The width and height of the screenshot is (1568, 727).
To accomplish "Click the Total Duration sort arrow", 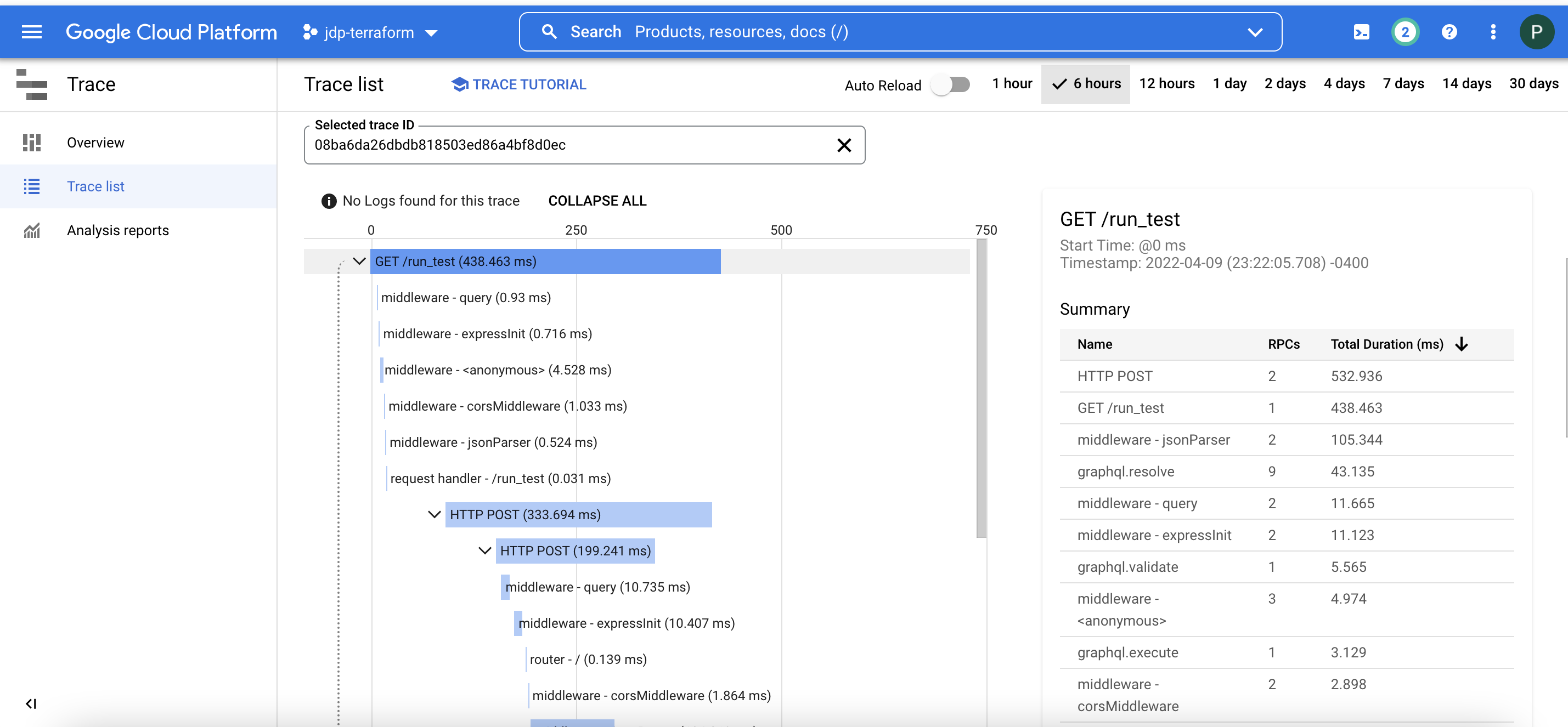I will 1462,344.
